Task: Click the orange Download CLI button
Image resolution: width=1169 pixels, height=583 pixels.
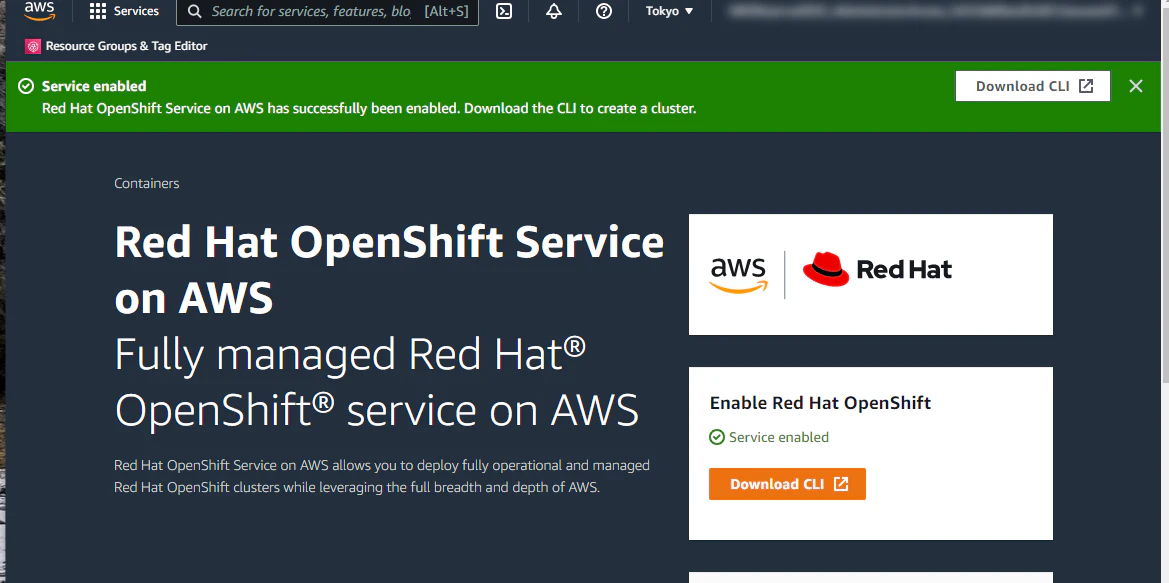Action: click(x=787, y=484)
